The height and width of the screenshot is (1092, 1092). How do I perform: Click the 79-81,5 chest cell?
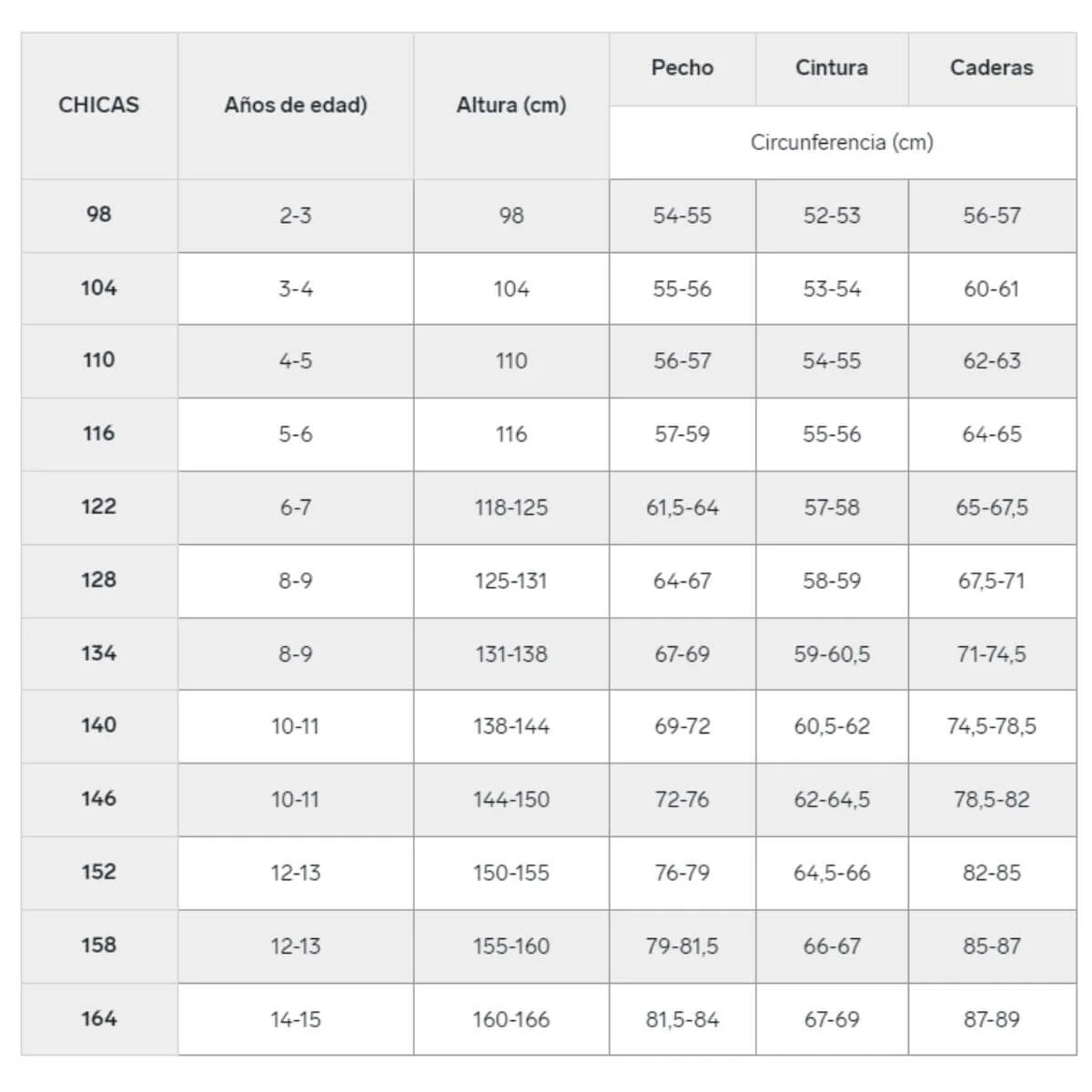(682, 946)
